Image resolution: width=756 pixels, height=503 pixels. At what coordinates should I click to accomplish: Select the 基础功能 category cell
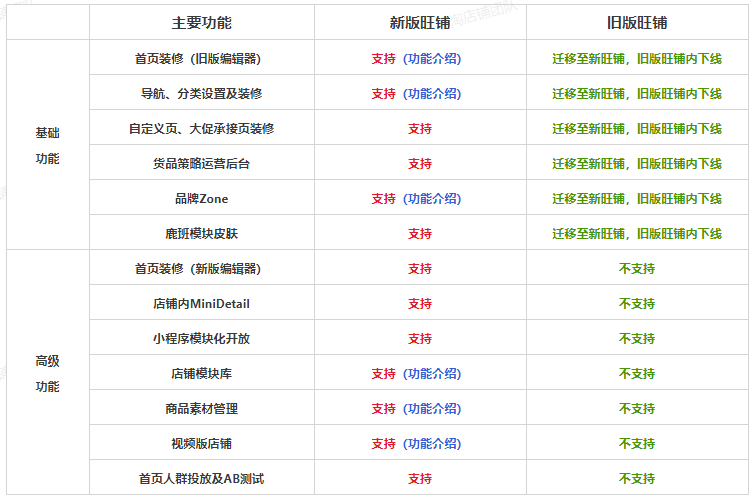point(48,145)
